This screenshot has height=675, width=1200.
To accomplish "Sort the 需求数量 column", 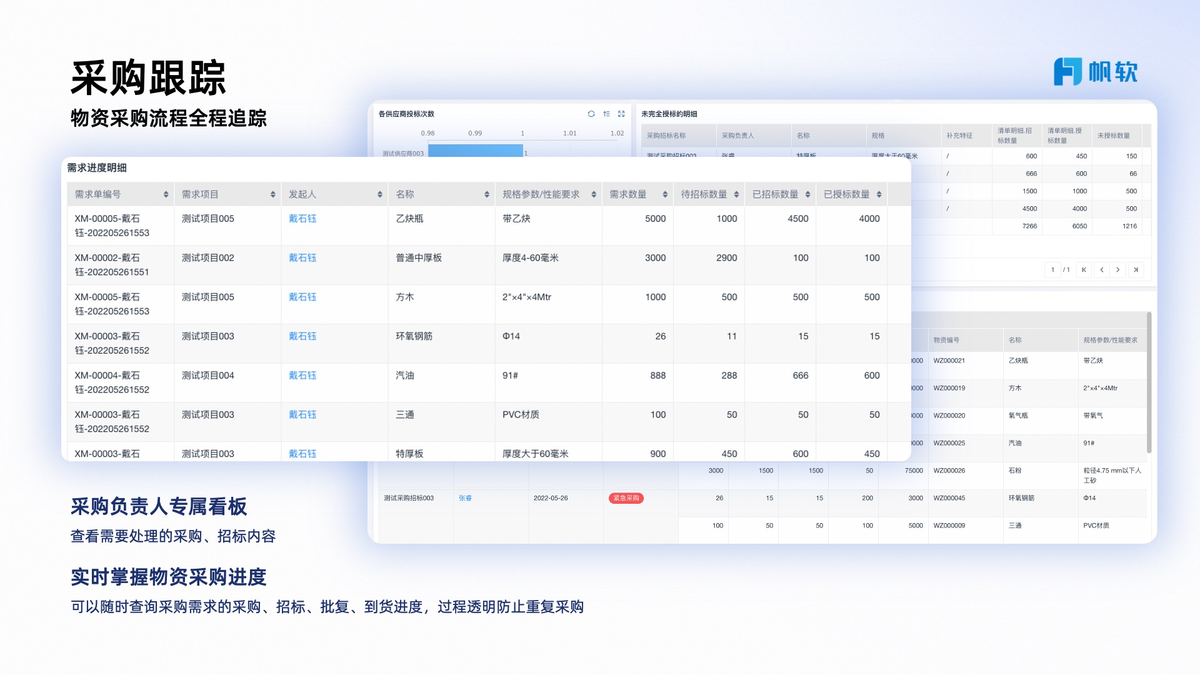I will (x=665, y=195).
